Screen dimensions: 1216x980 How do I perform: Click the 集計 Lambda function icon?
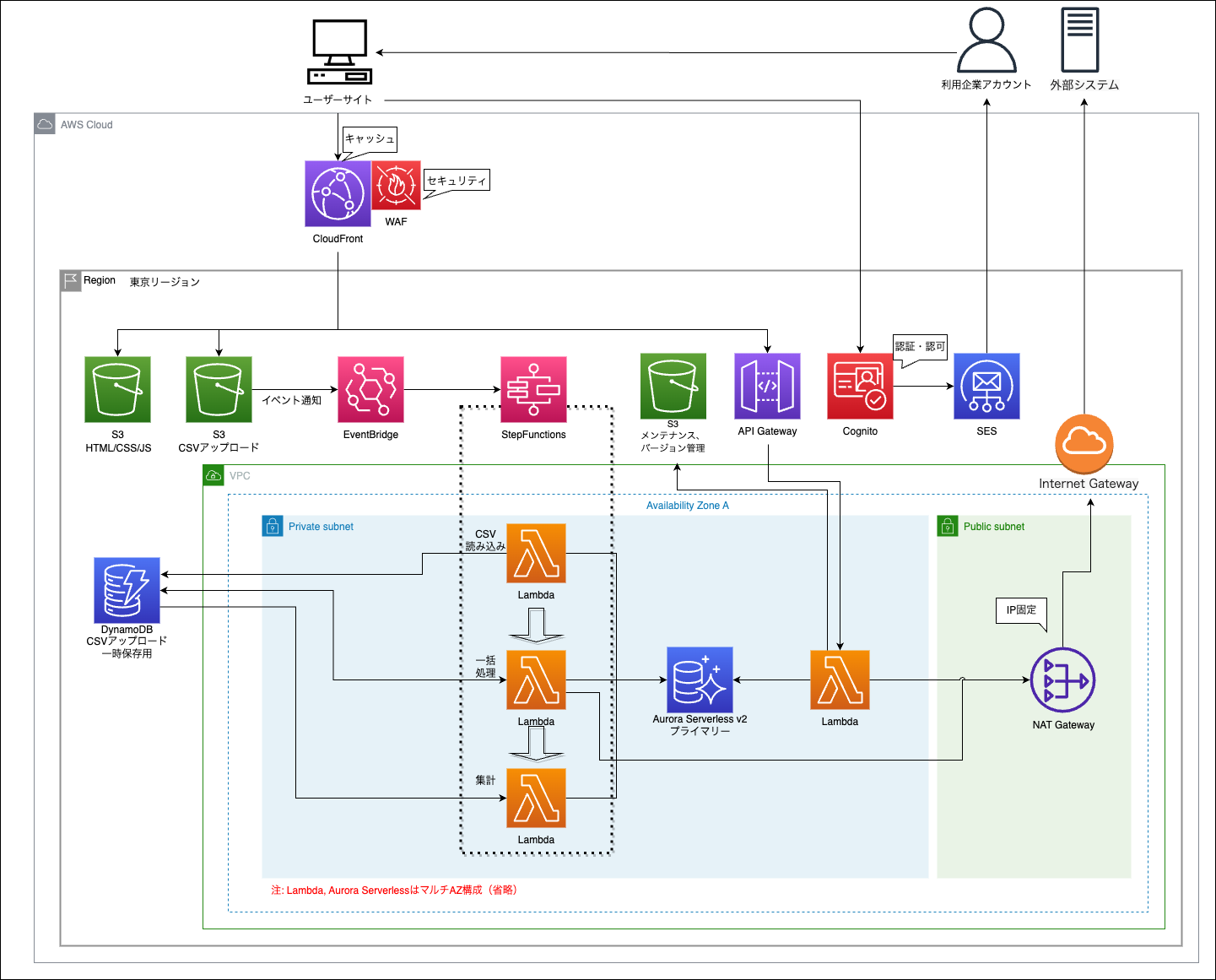(535, 799)
